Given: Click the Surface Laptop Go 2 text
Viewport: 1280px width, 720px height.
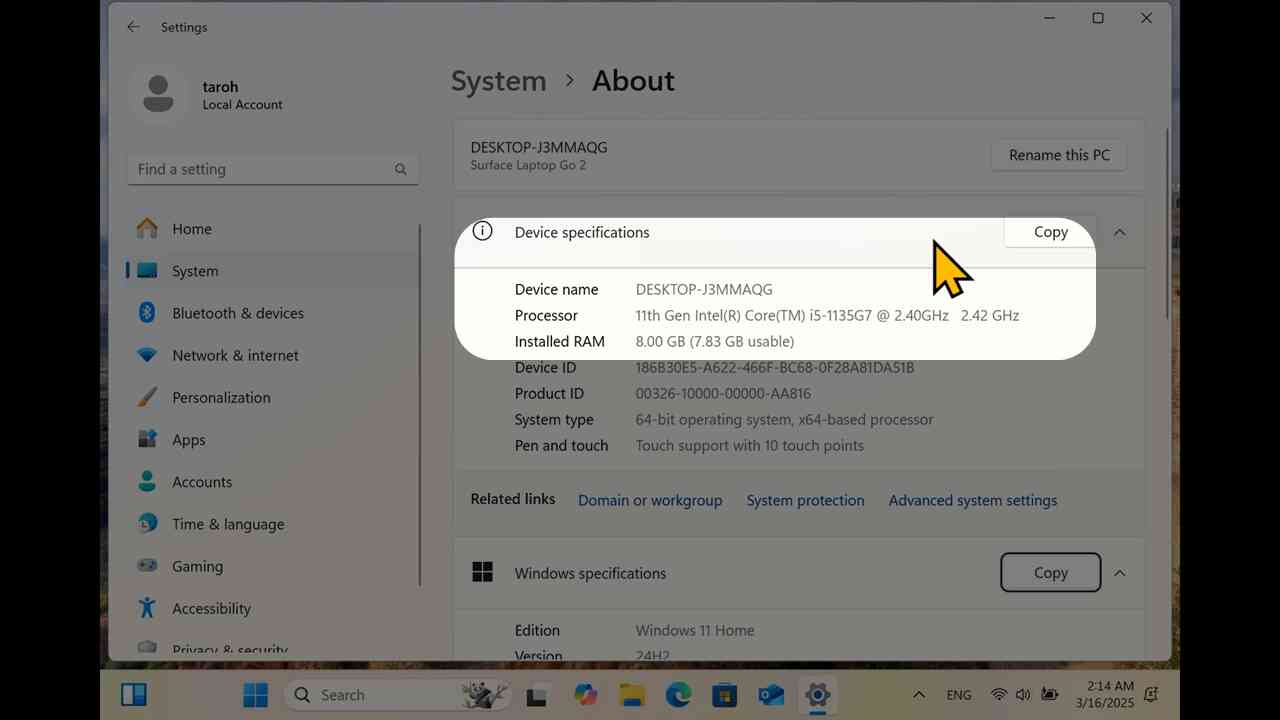Looking at the screenshot, I should click(x=528, y=165).
